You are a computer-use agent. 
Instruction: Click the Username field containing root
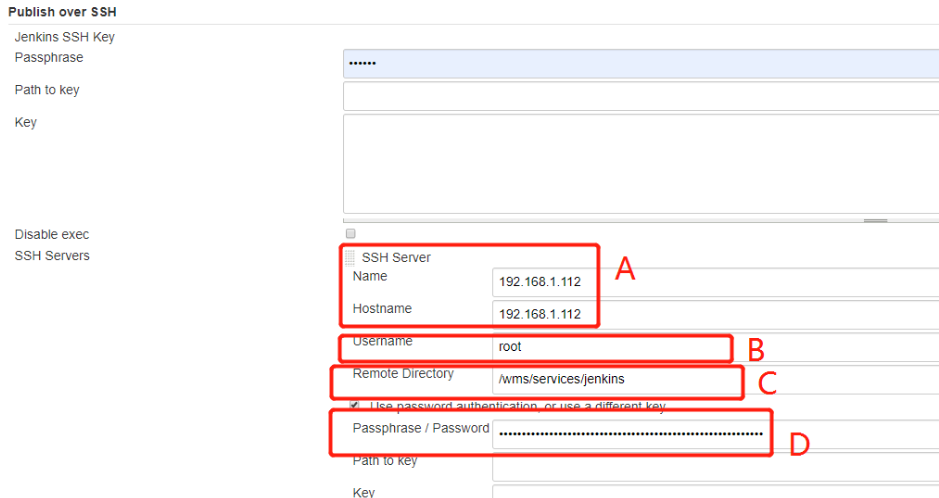[716, 347]
